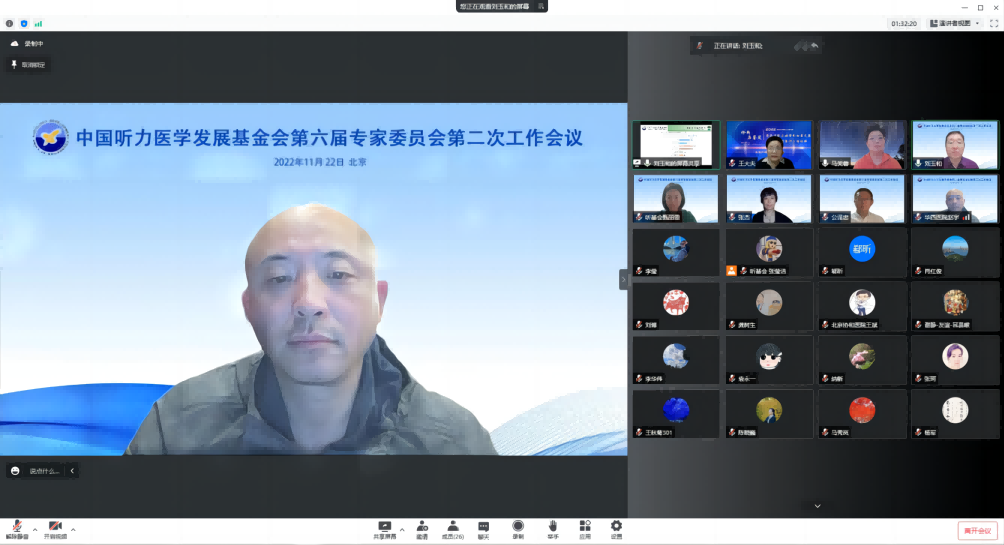
Task: Open the chat panel
Action: [483, 530]
